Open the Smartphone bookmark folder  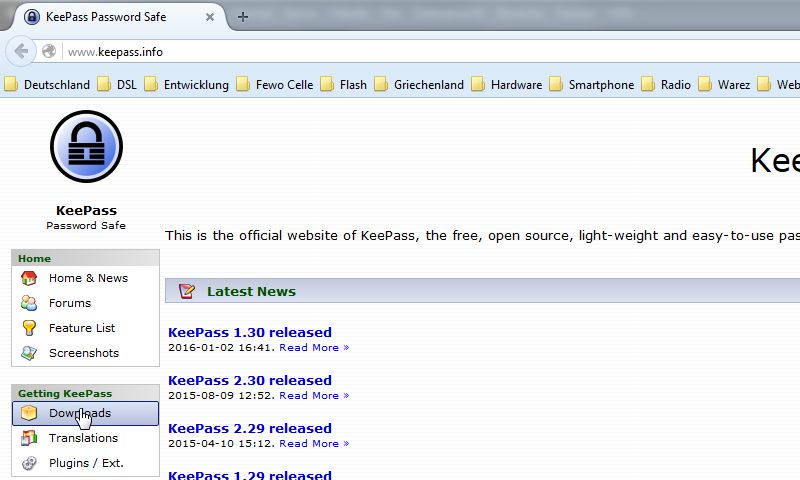coord(592,85)
